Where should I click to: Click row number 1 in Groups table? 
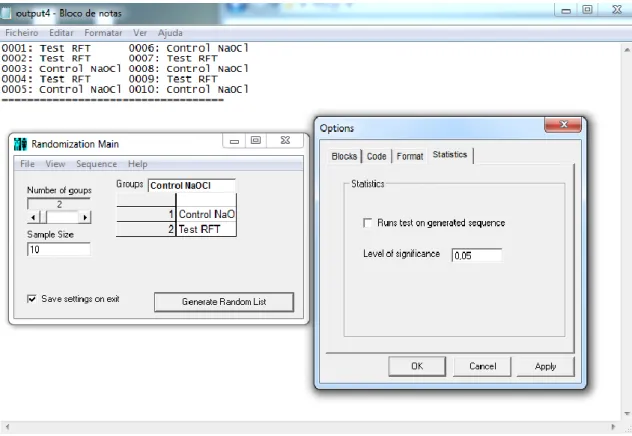pos(146,214)
